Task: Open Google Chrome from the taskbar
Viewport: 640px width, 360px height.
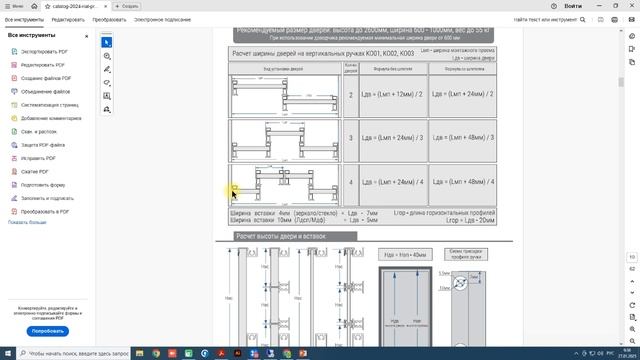Action: pyautogui.click(x=156, y=353)
